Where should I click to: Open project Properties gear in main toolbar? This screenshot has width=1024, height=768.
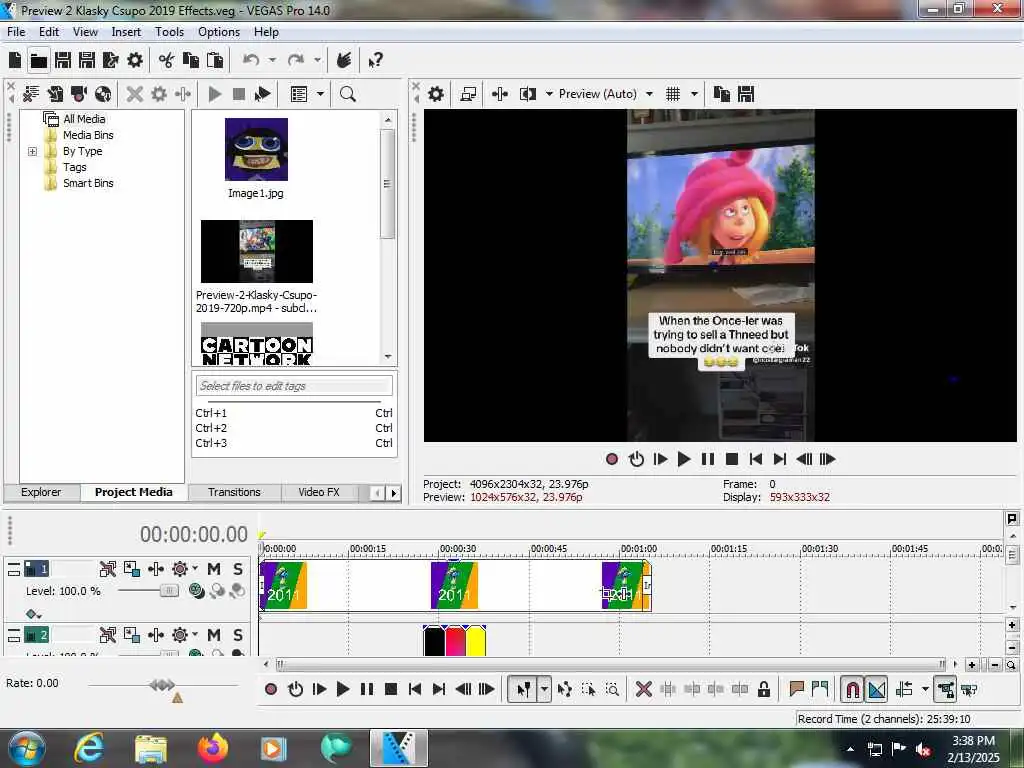[x=135, y=61]
